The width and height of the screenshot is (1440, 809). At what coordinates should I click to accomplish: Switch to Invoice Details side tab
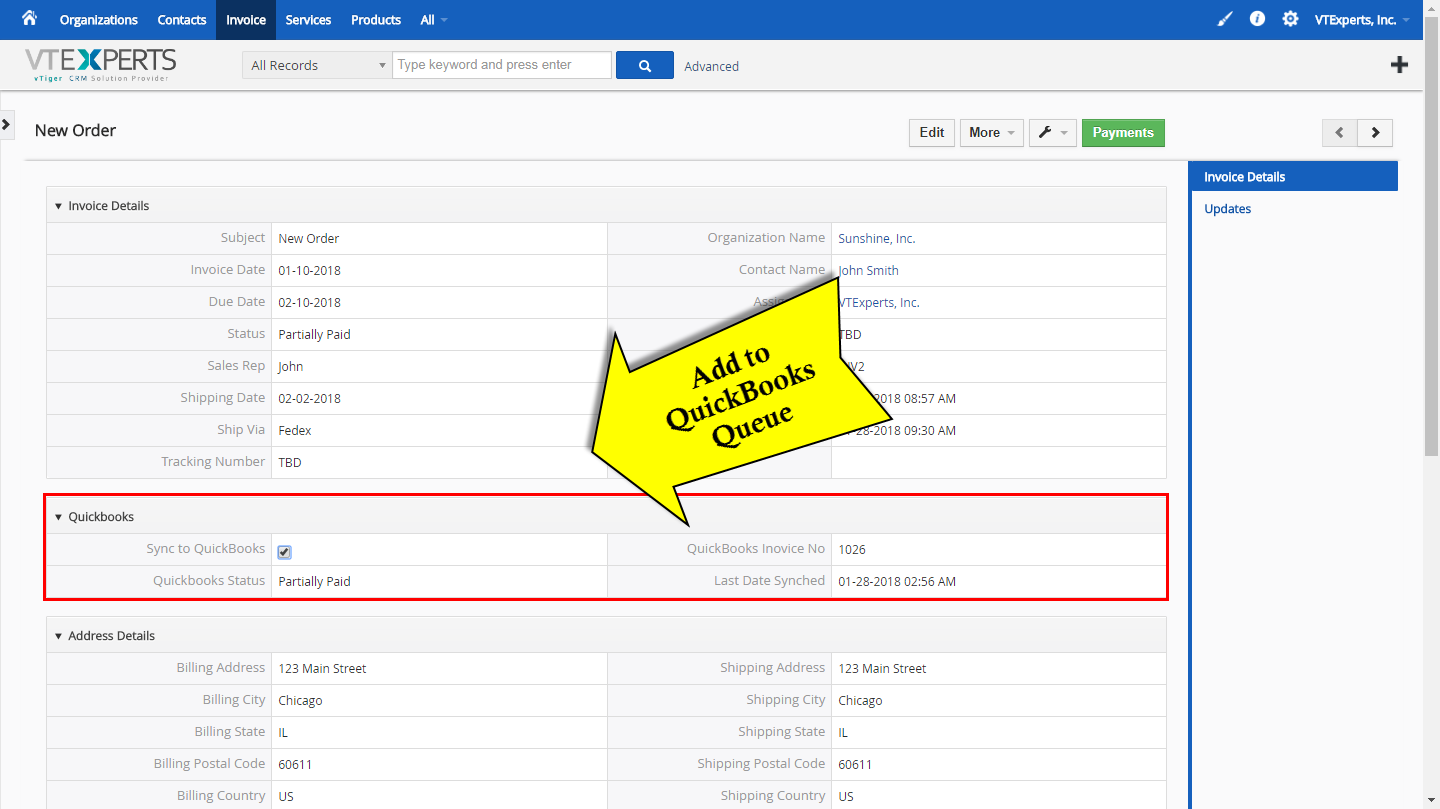point(1293,177)
